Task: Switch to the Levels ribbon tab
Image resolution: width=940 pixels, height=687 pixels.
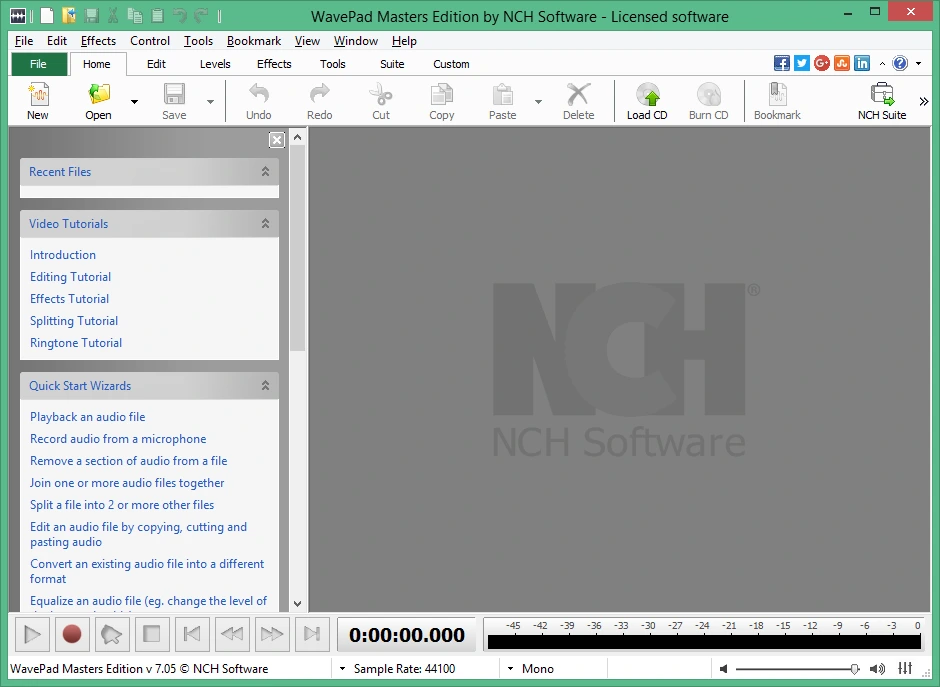Action: pyautogui.click(x=215, y=64)
